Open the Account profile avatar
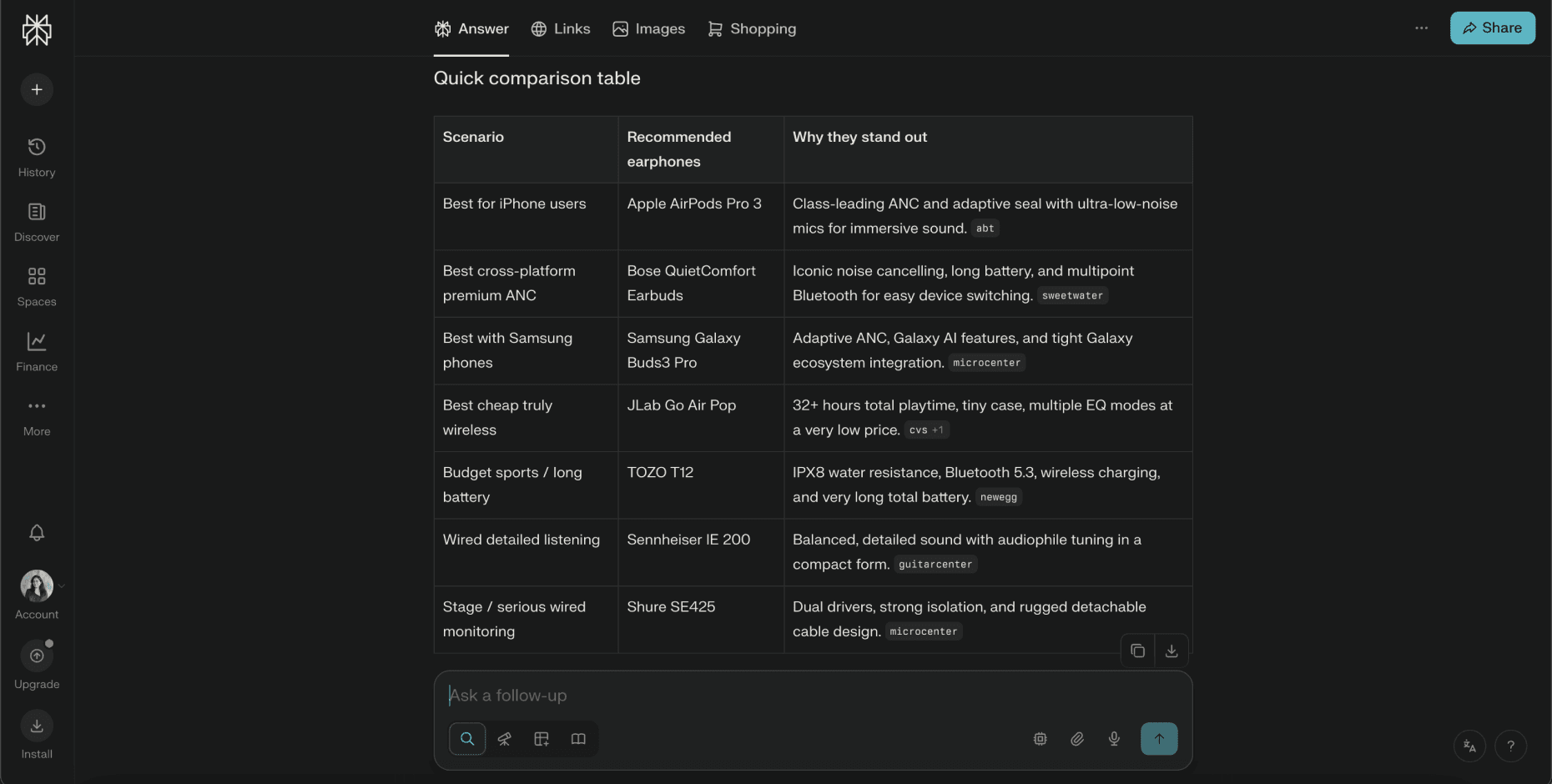Viewport: 1552px width, 784px height. click(x=37, y=586)
